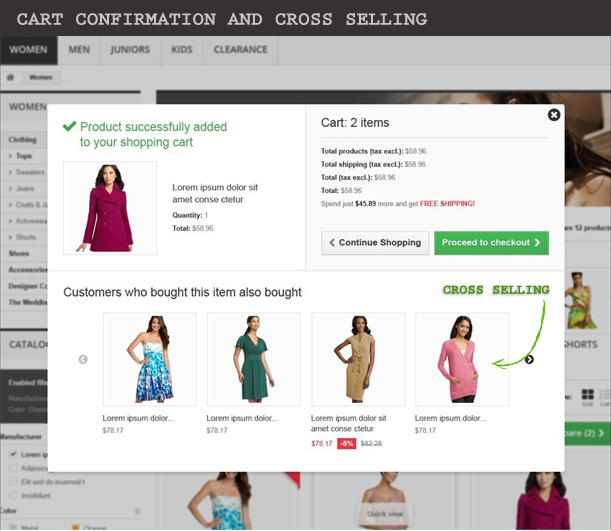Expand the Jeans category
Screen dimensions: 611x531
tap(24, 188)
